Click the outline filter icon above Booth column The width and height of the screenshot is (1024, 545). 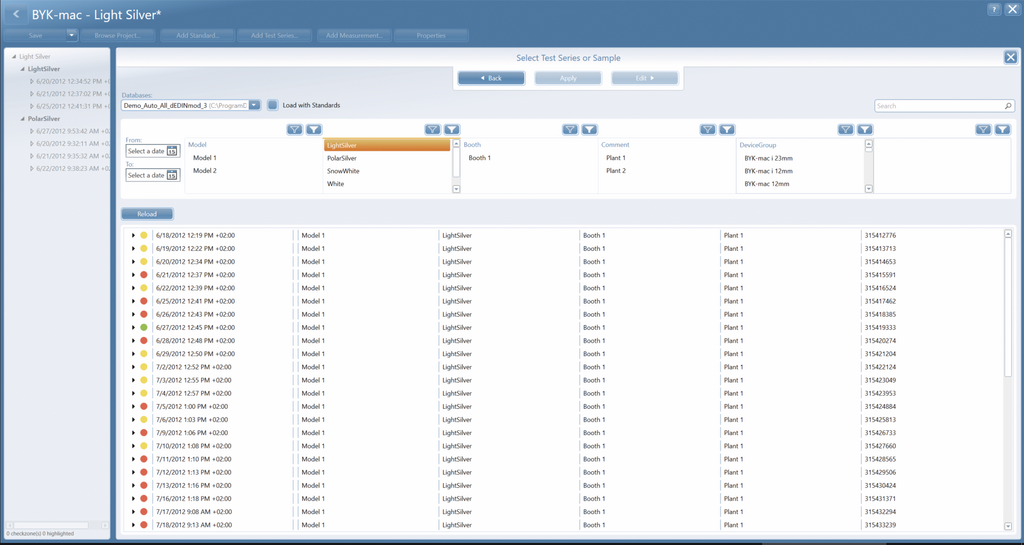570,130
